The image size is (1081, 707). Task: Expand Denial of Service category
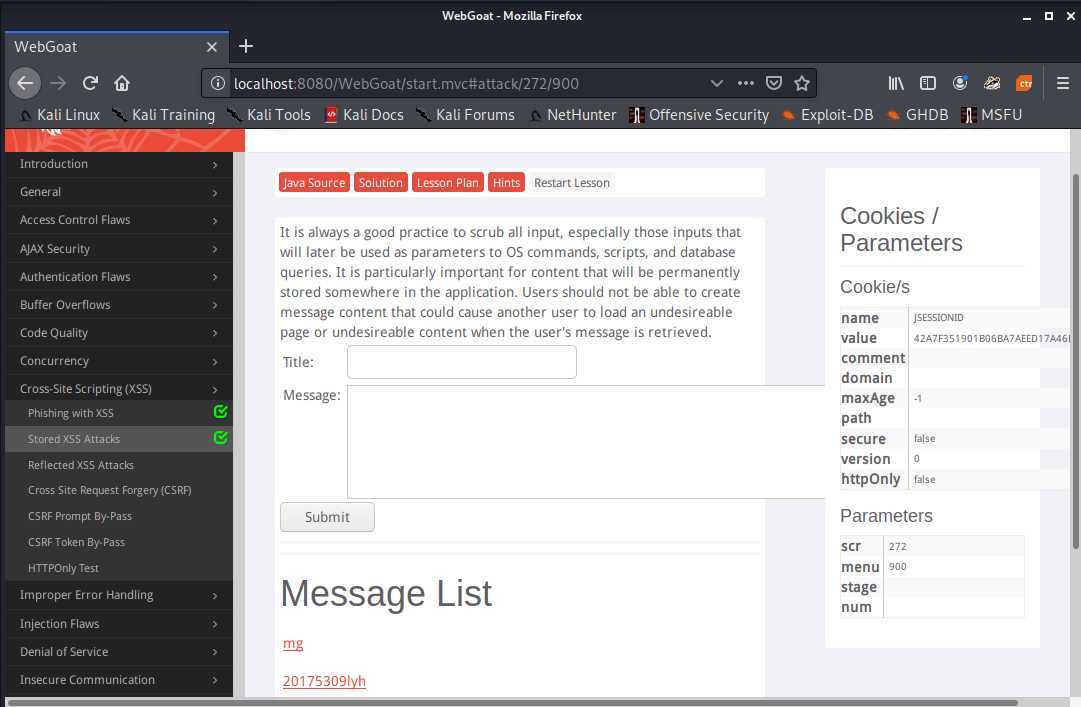[x=119, y=652]
